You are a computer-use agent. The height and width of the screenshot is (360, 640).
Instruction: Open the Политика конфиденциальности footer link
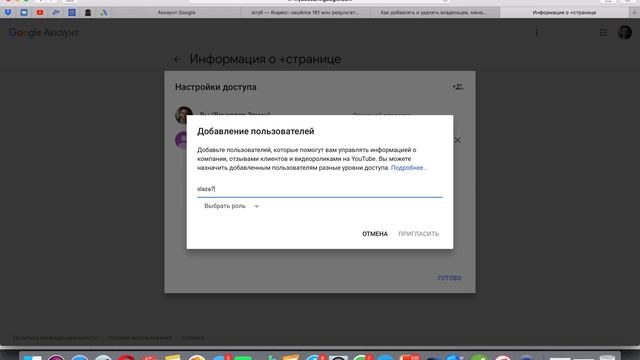55,338
